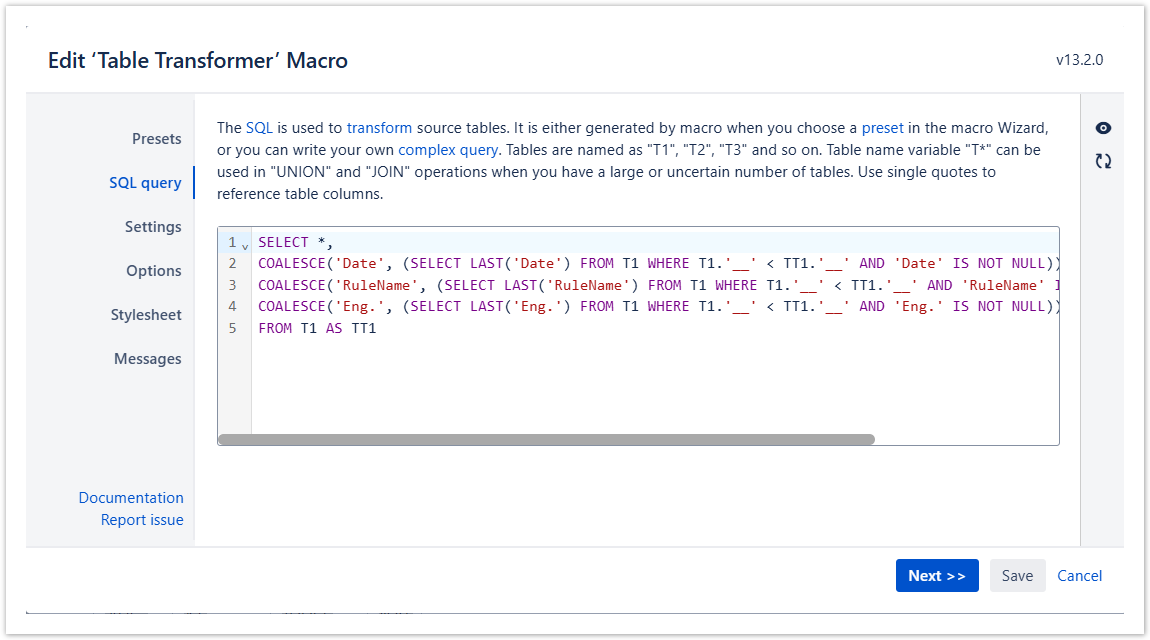Click the horizontal scrollbar of the SQL editor
This screenshot has width=1150, height=640.
point(546,439)
